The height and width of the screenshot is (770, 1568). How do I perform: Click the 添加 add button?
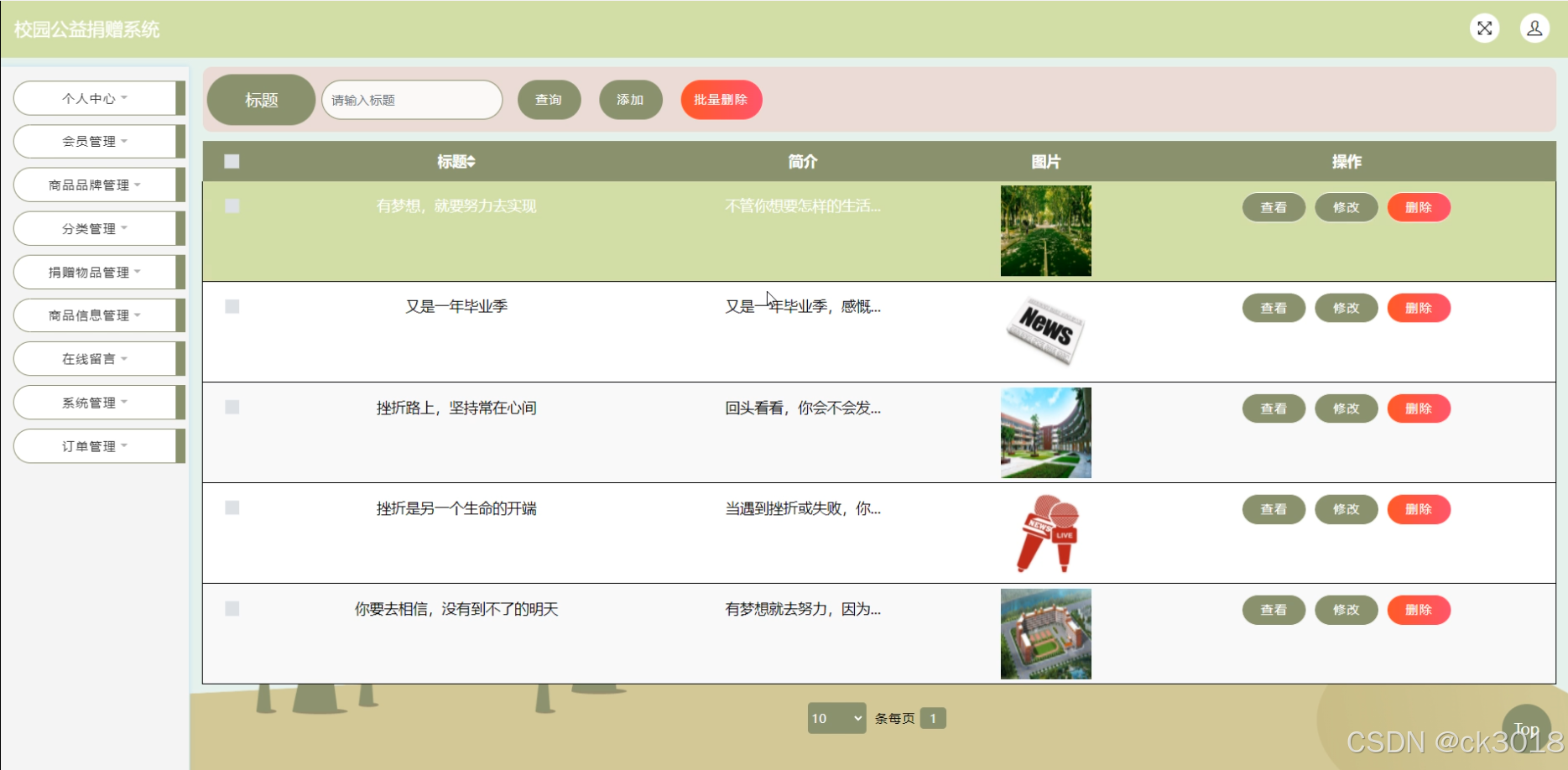[630, 100]
